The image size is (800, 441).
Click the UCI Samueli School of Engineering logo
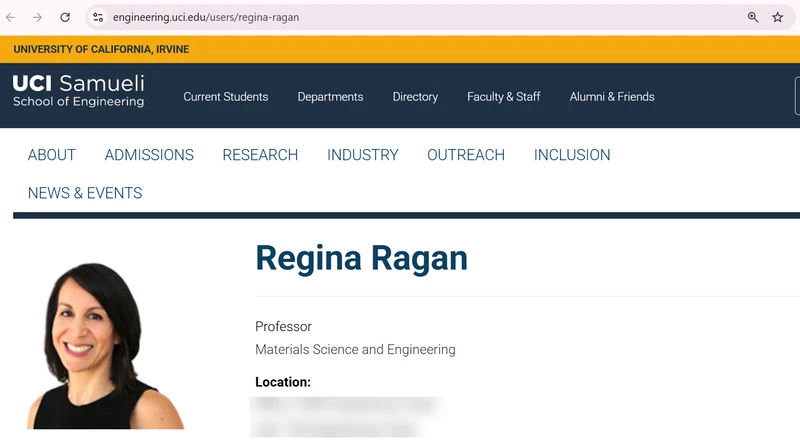(79, 91)
